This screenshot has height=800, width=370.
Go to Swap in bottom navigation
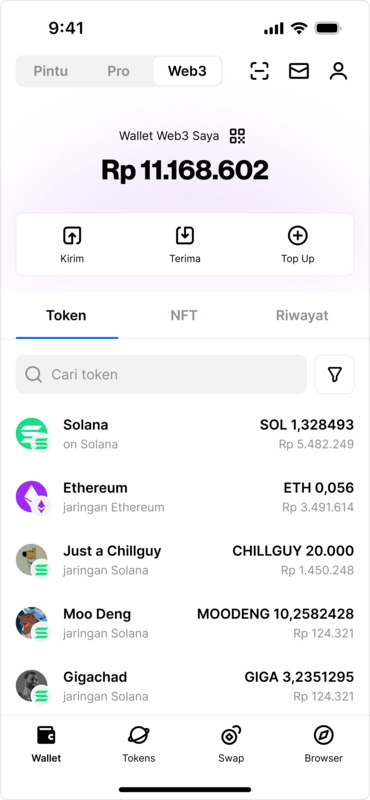[x=231, y=744]
